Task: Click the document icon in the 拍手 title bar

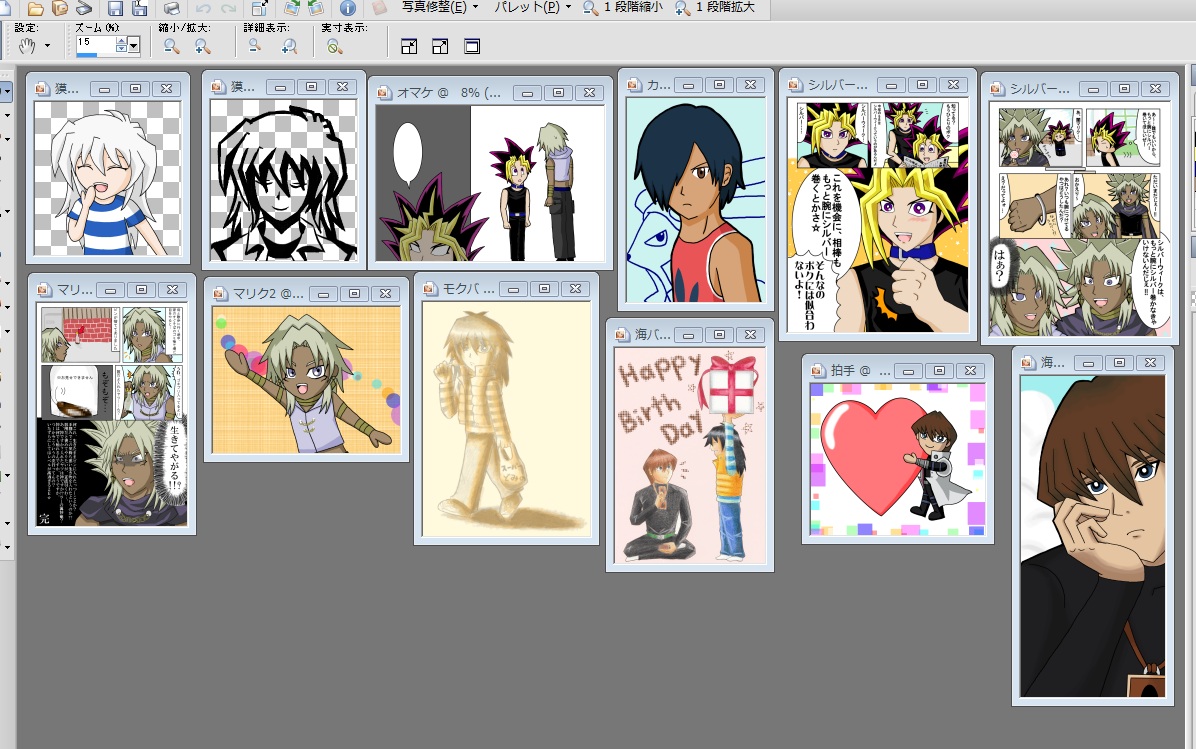Action: (x=818, y=370)
